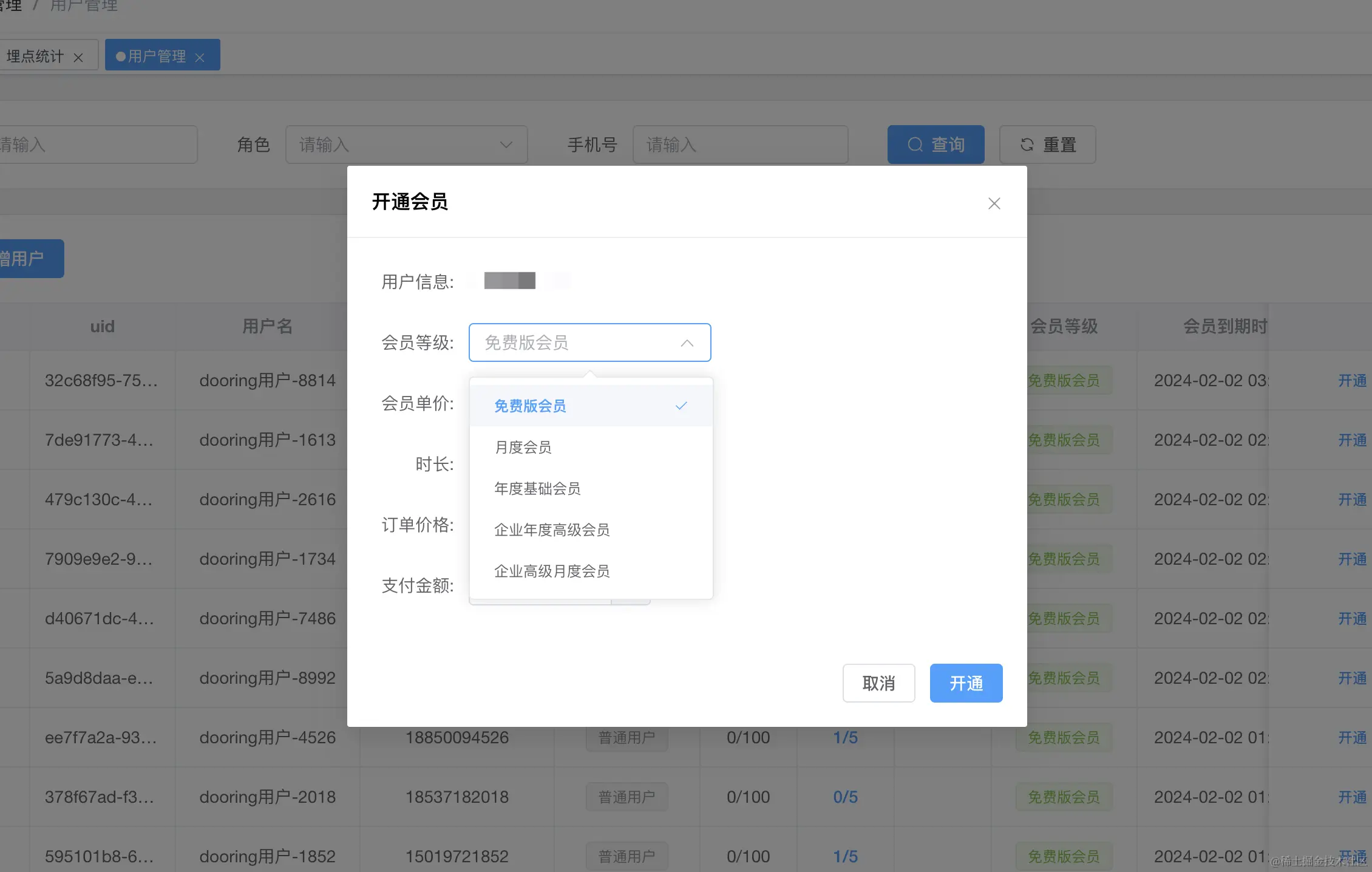Click the 会员等级 column header

point(1064,327)
